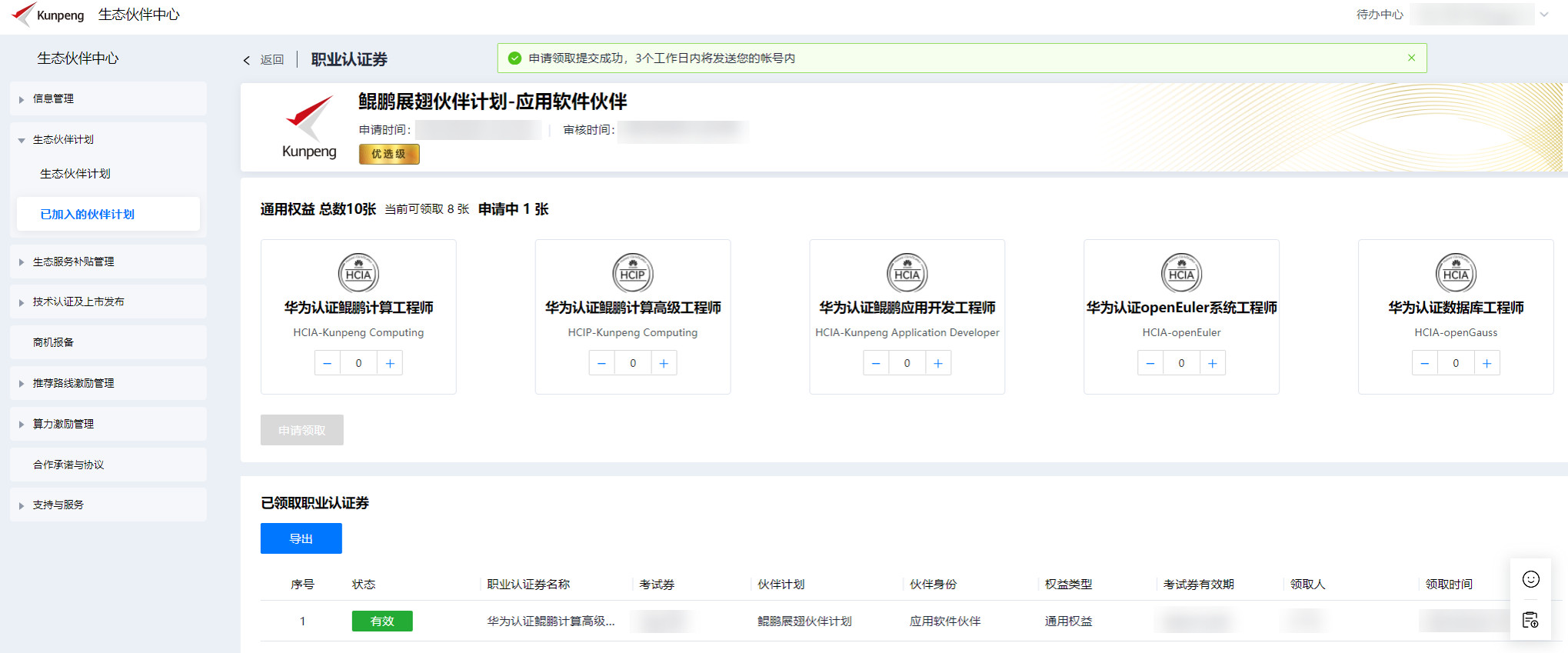Click 华为认证鲲鹏计算高级... table cell
This screenshot has height=653, width=1568.
click(x=551, y=621)
